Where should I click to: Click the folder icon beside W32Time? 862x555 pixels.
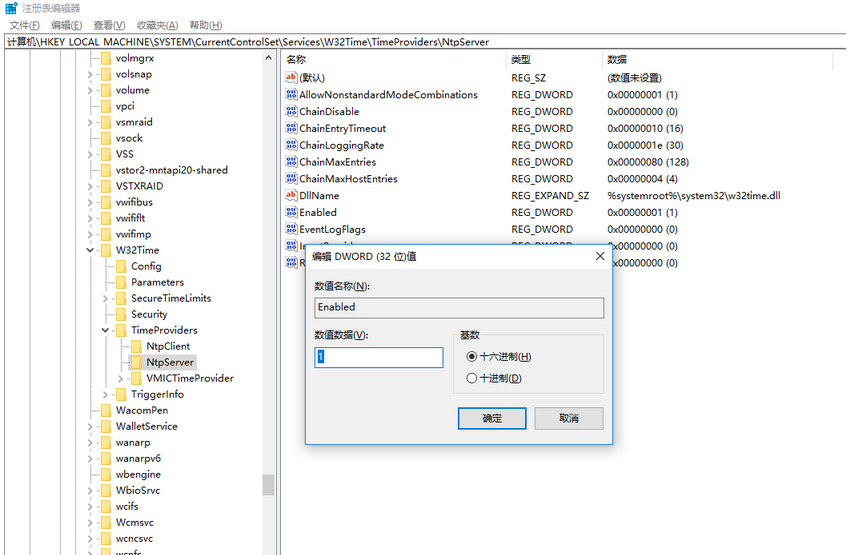[106, 250]
